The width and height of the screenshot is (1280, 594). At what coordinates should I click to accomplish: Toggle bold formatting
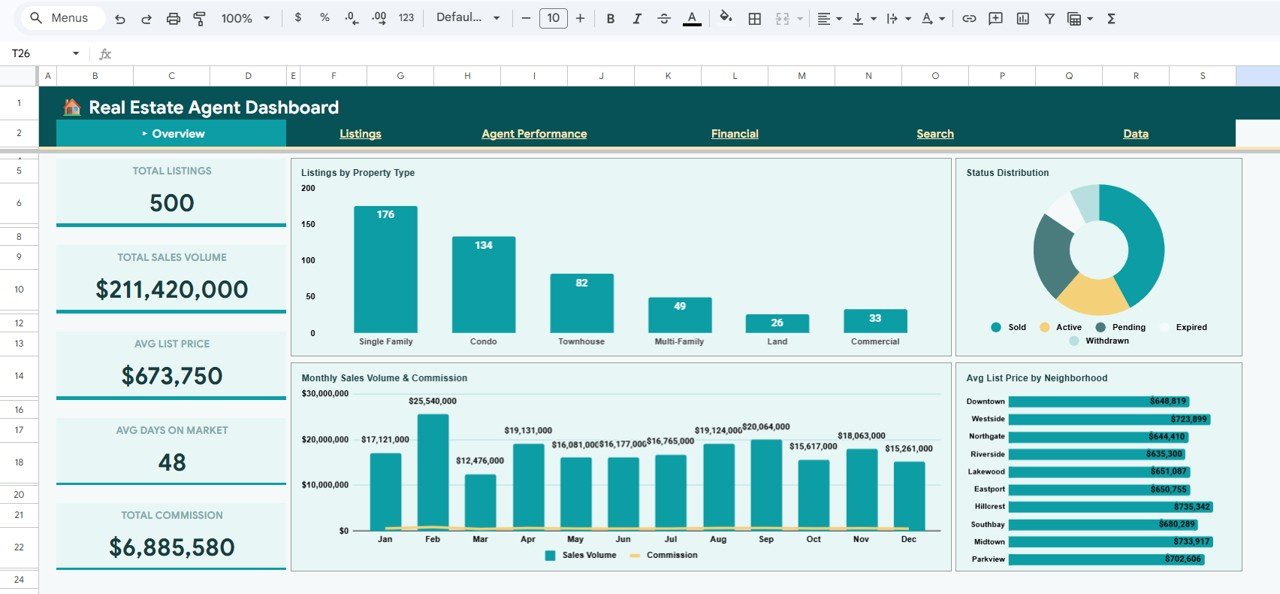(610, 18)
